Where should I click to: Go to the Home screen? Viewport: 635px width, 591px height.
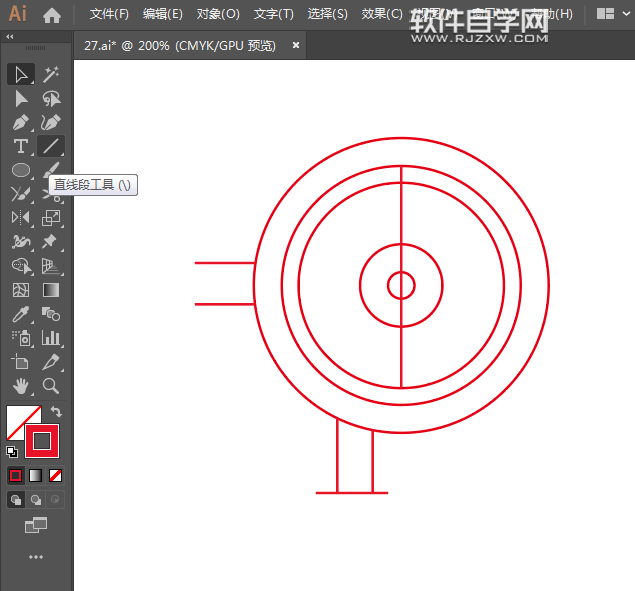pyautogui.click(x=52, y=14)
